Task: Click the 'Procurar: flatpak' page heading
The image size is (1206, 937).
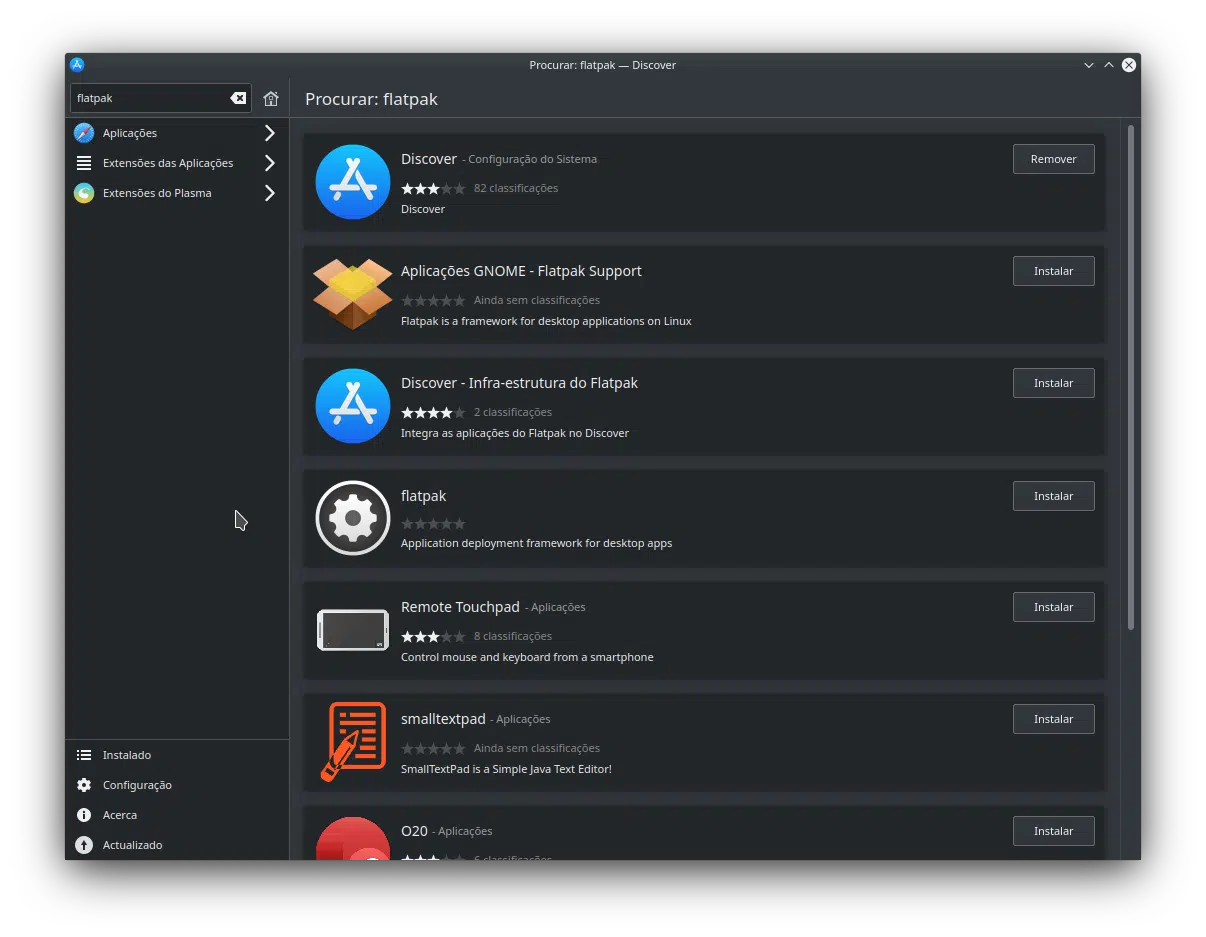Action: click(371, 99)
